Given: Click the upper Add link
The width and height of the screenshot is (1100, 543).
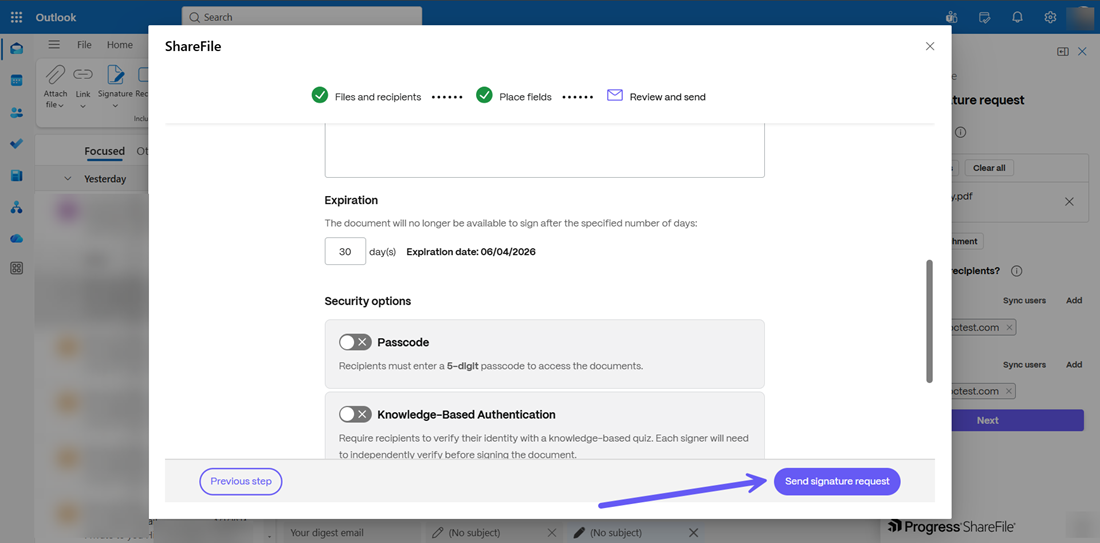Looking at the screenshot, I should click(x=1074, y=300).
